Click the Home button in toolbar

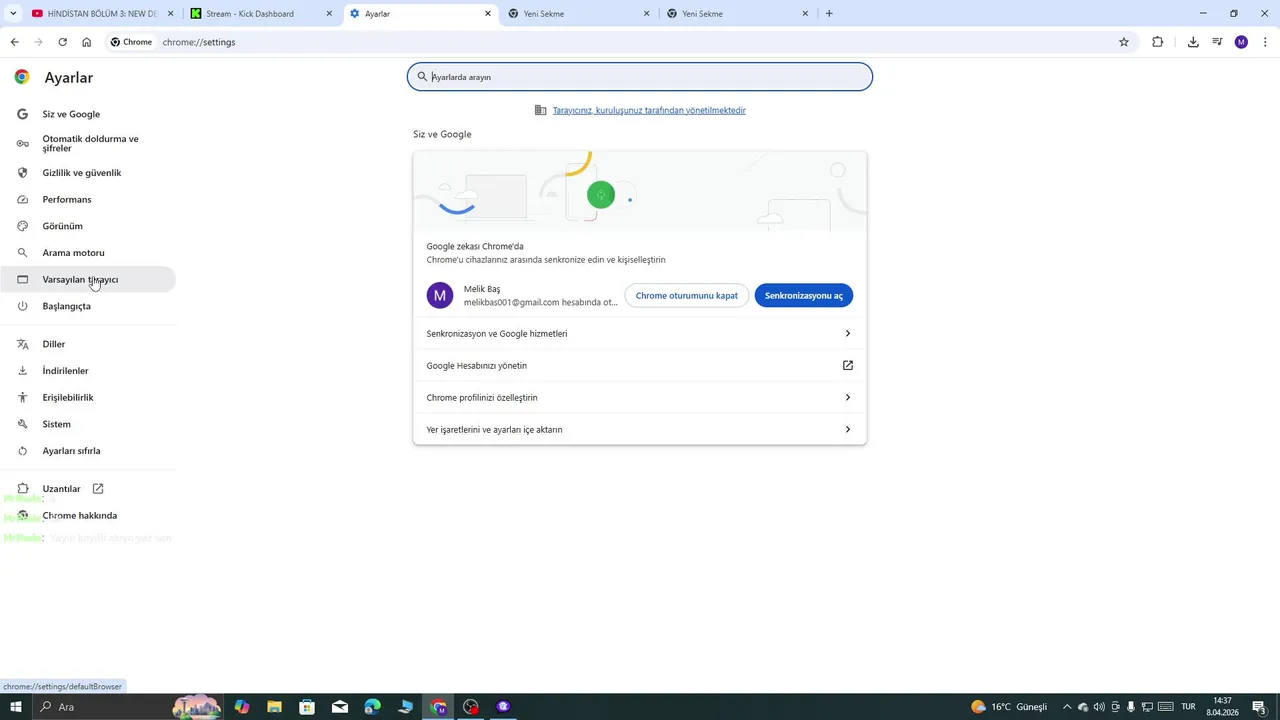86,42
